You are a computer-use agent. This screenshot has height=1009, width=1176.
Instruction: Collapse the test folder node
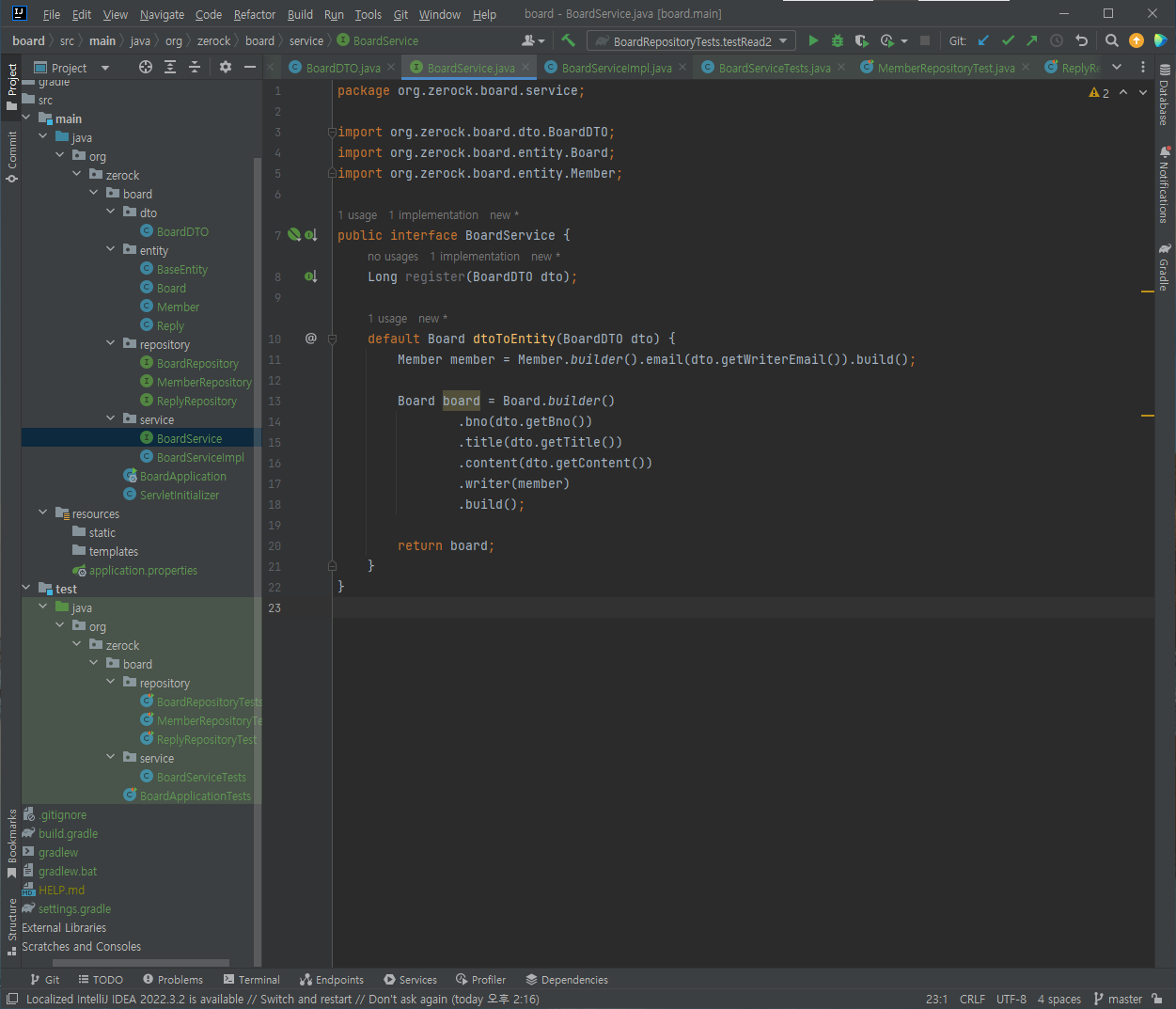click(27, 589)
